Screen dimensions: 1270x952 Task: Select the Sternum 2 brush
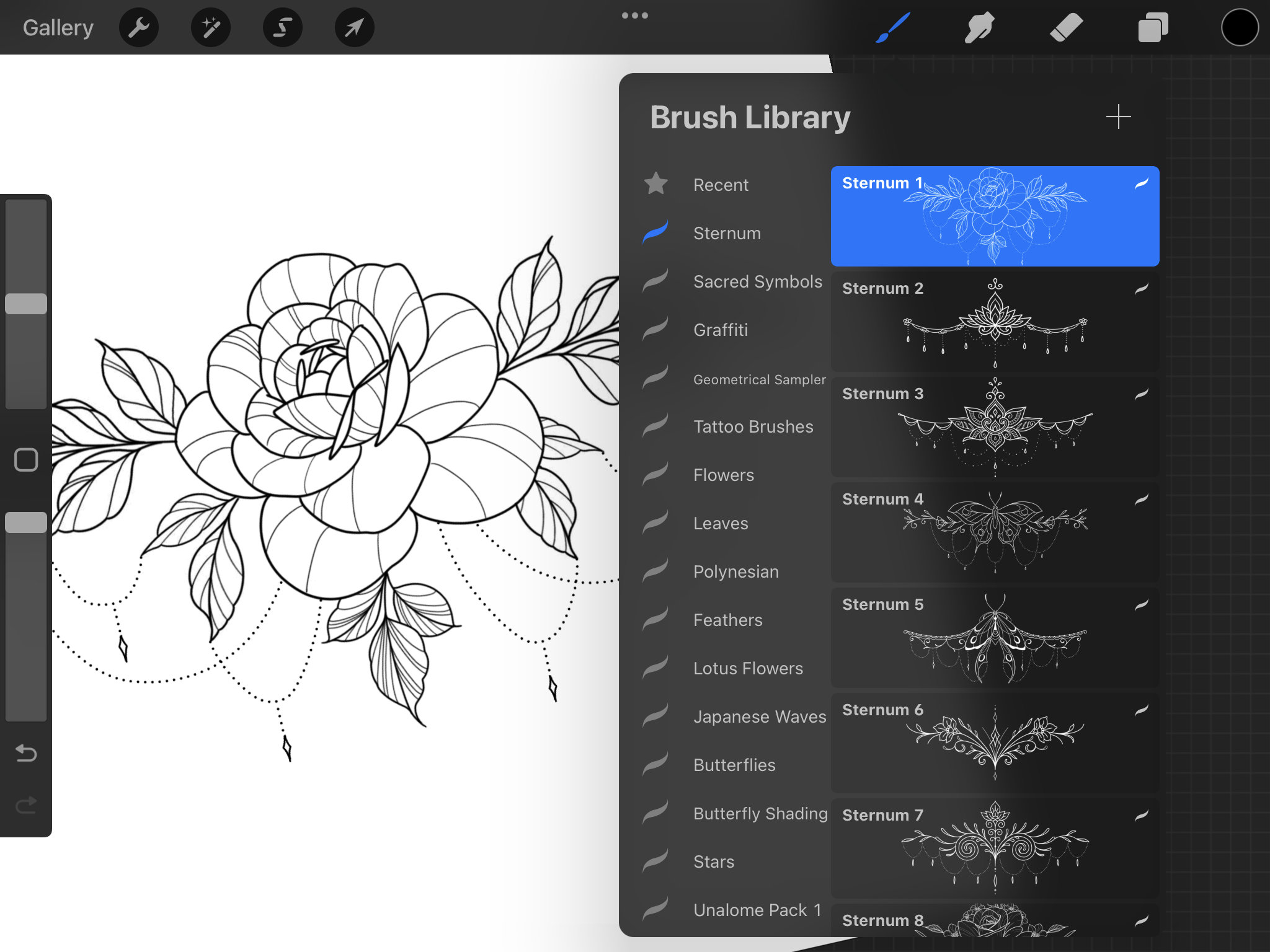[995, 321]
